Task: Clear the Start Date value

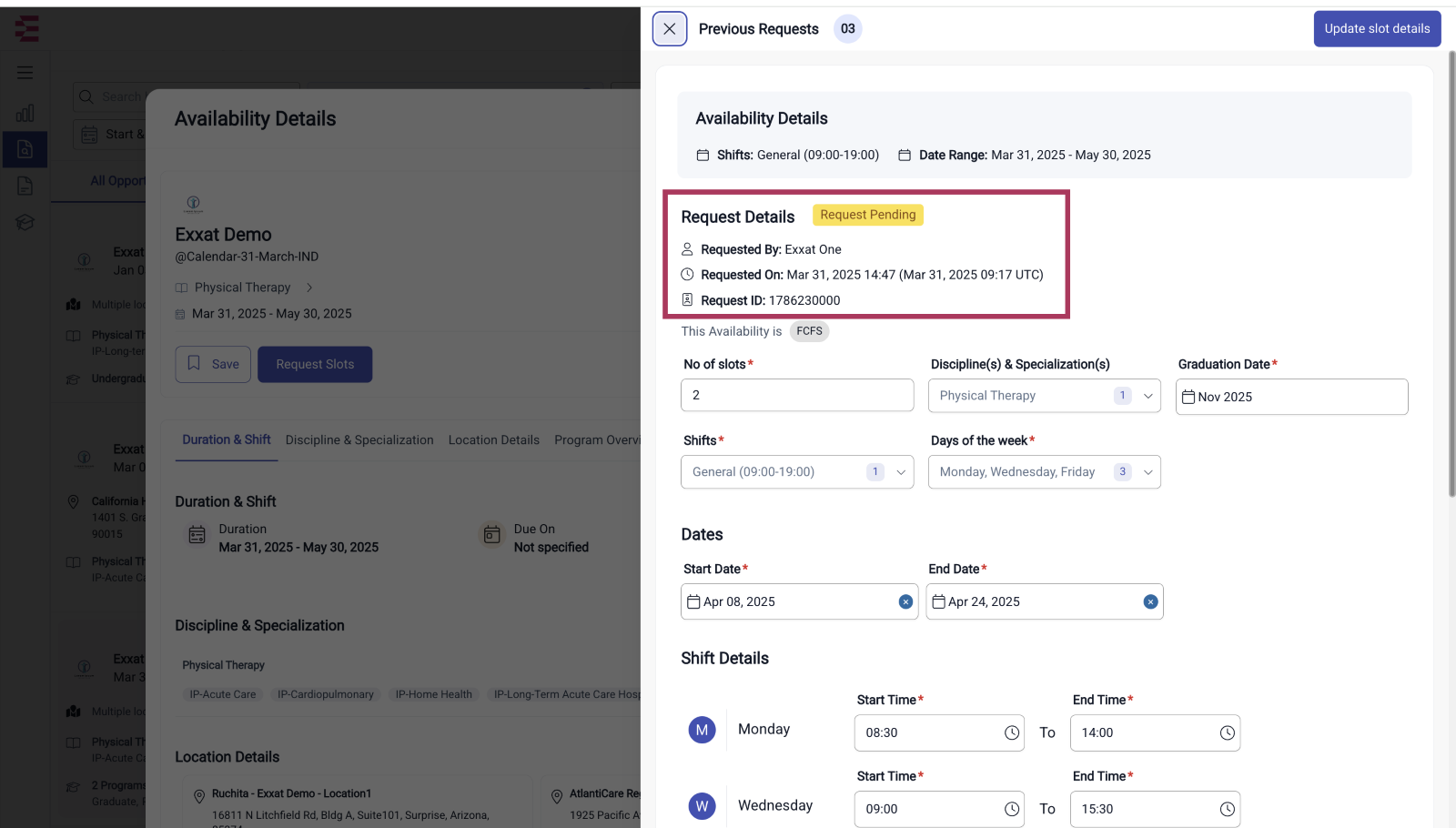Action: (x=905, y=601)
